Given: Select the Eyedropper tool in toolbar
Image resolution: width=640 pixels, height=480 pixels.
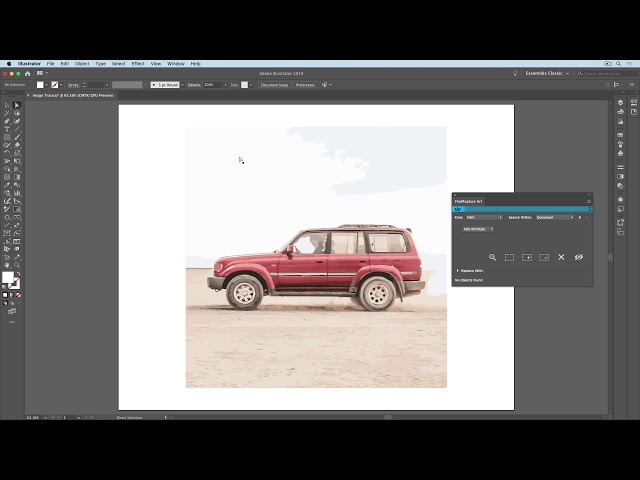Looking at the screenshot, I should coord(7,185).
